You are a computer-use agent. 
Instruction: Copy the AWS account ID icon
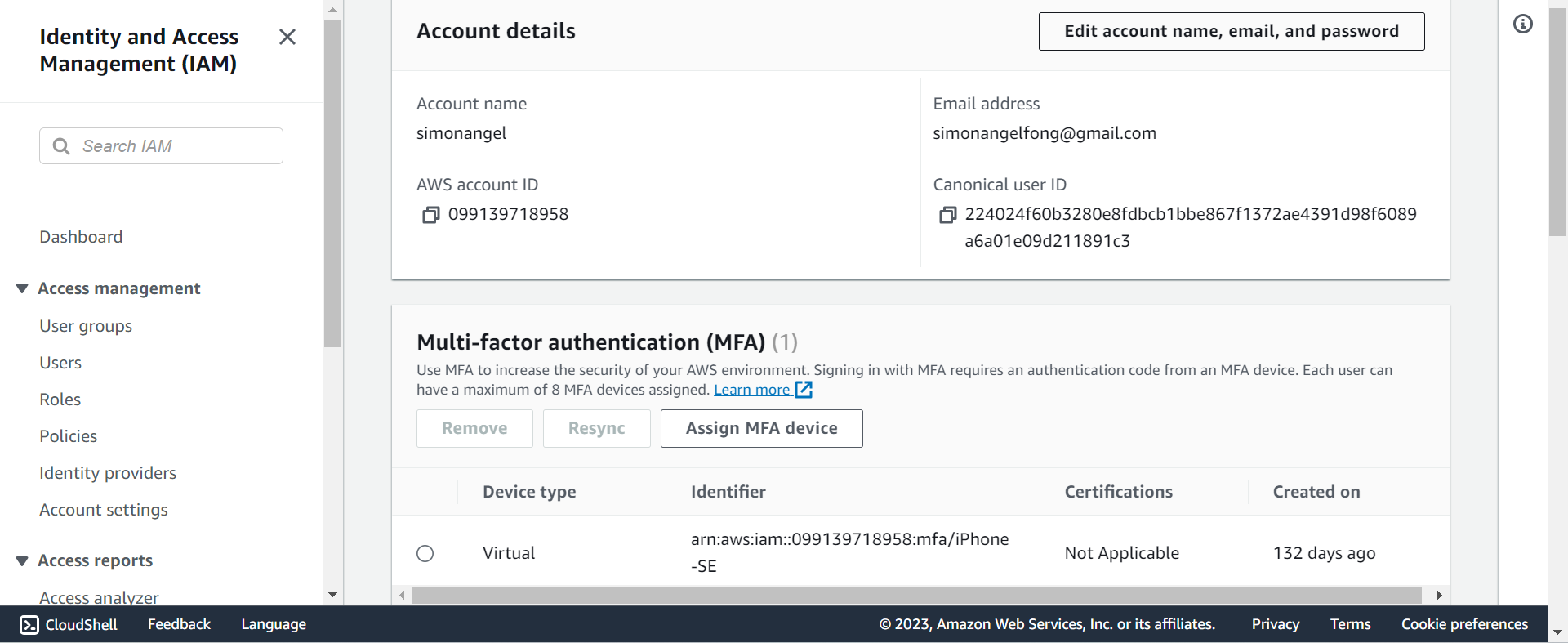click(430, 215)
